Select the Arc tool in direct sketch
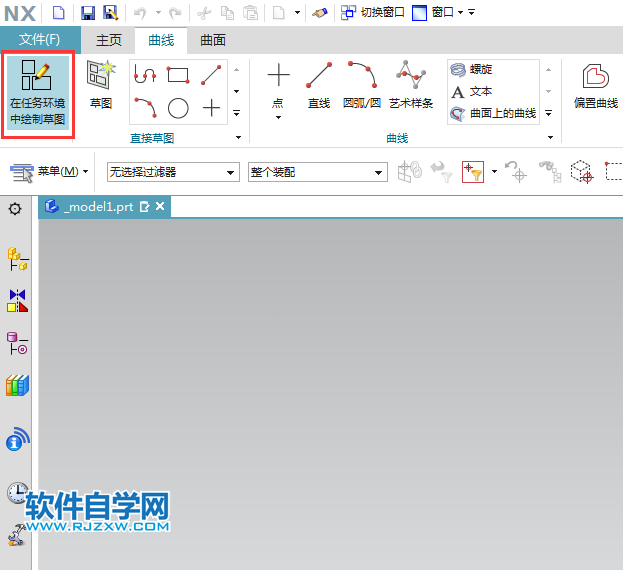The width and height of the screenshot is (623, 570). click(x=145, y=108)
